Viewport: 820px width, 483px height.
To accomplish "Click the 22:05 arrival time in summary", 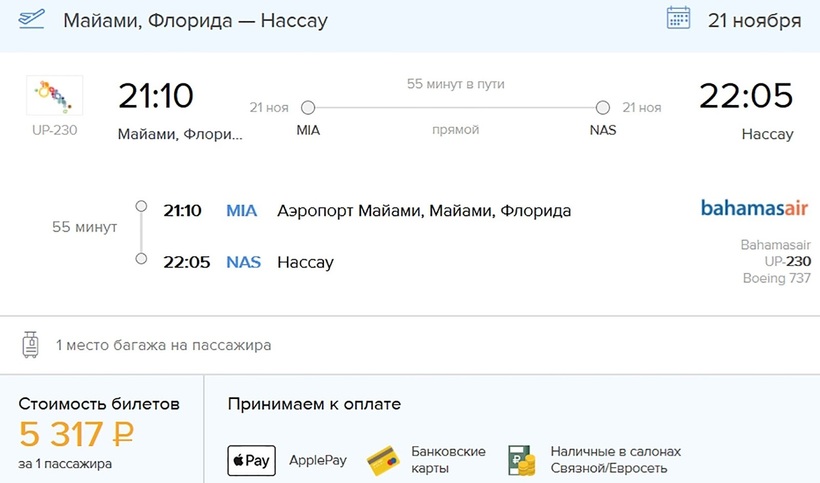I will point(745,96).
